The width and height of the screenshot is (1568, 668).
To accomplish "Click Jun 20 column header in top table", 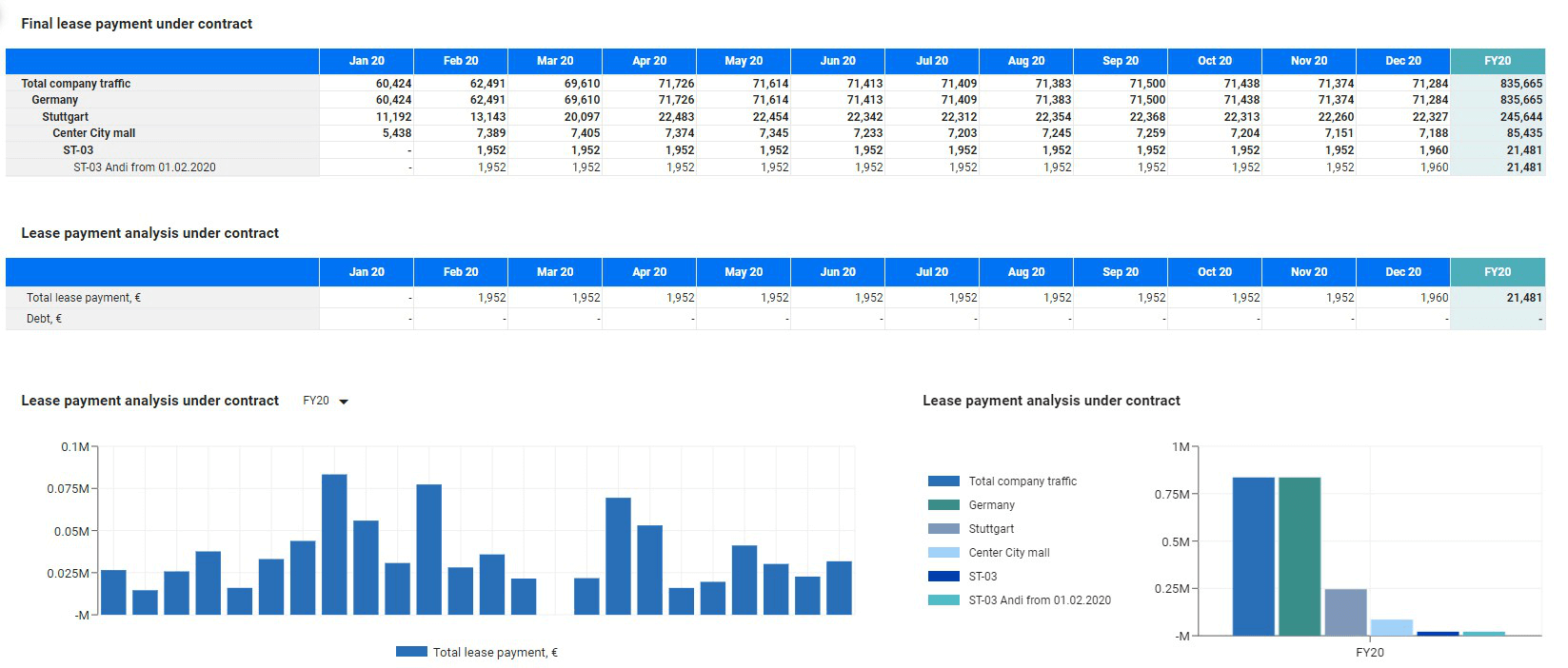I will pos(838,61).
